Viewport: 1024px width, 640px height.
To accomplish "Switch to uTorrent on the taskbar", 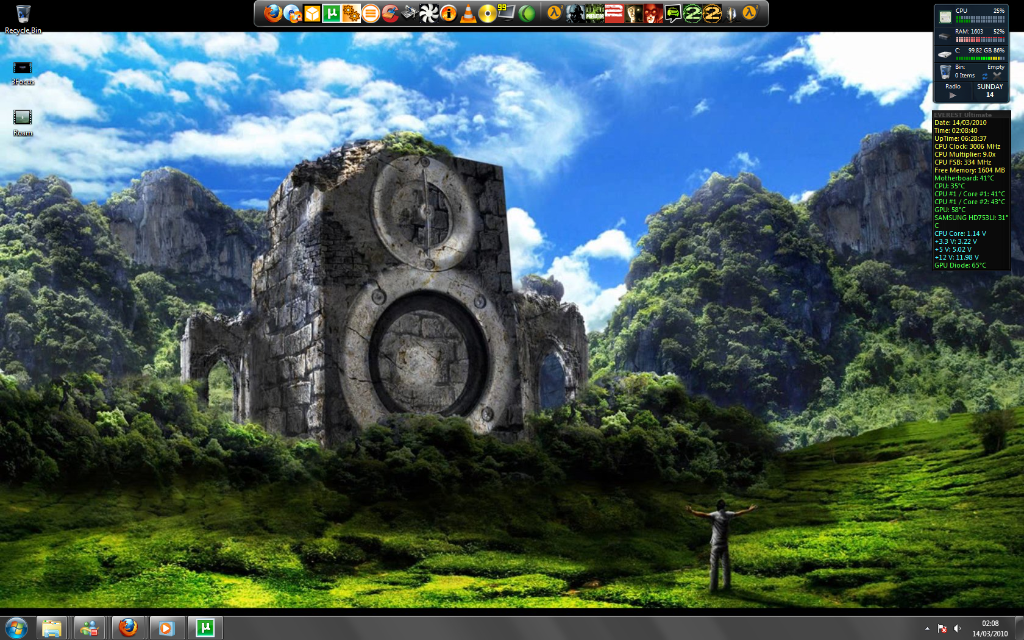I will pyautogui.click(x=205, y=628).
